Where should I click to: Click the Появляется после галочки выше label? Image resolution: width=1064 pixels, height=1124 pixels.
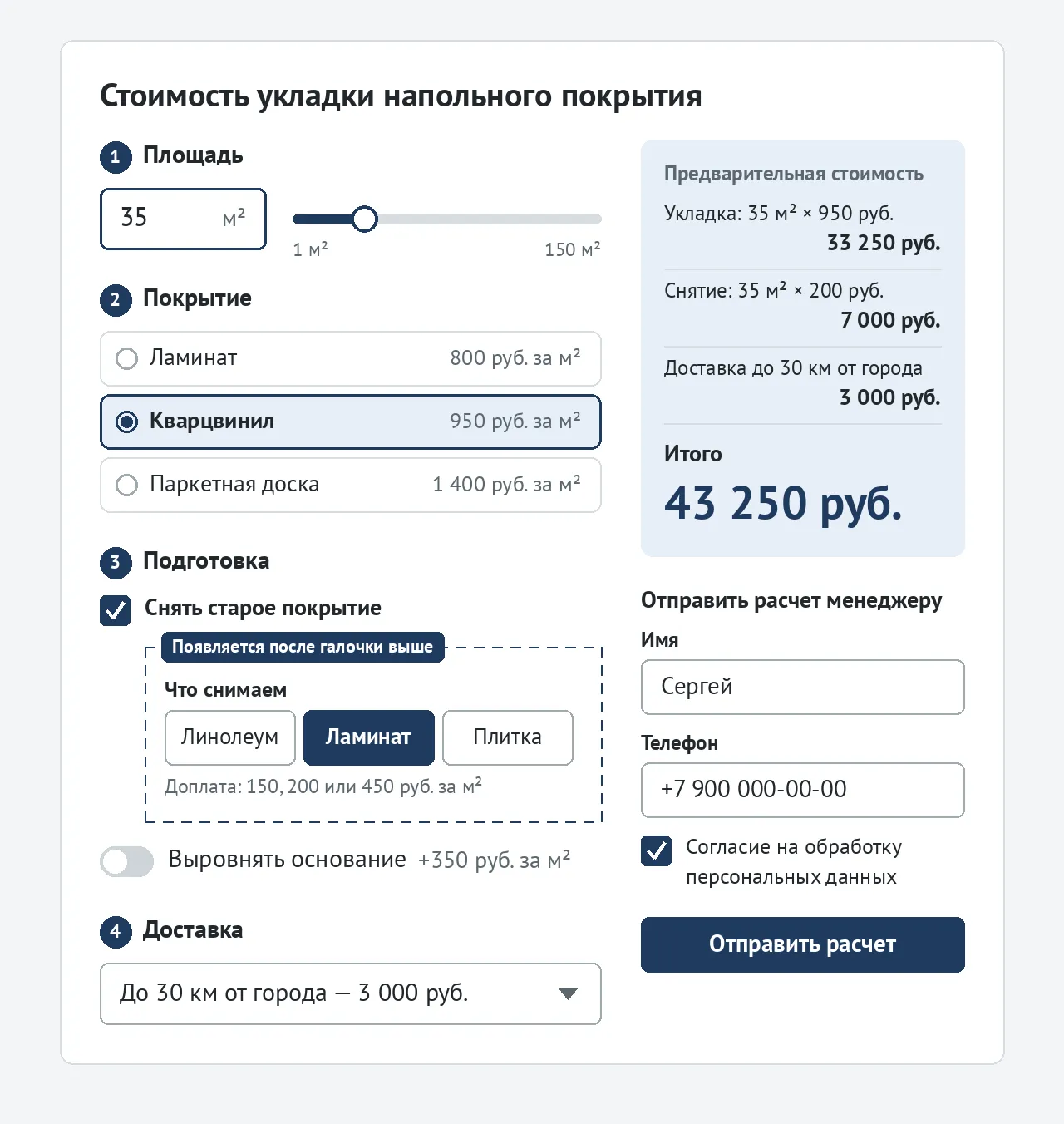[303, 647]
